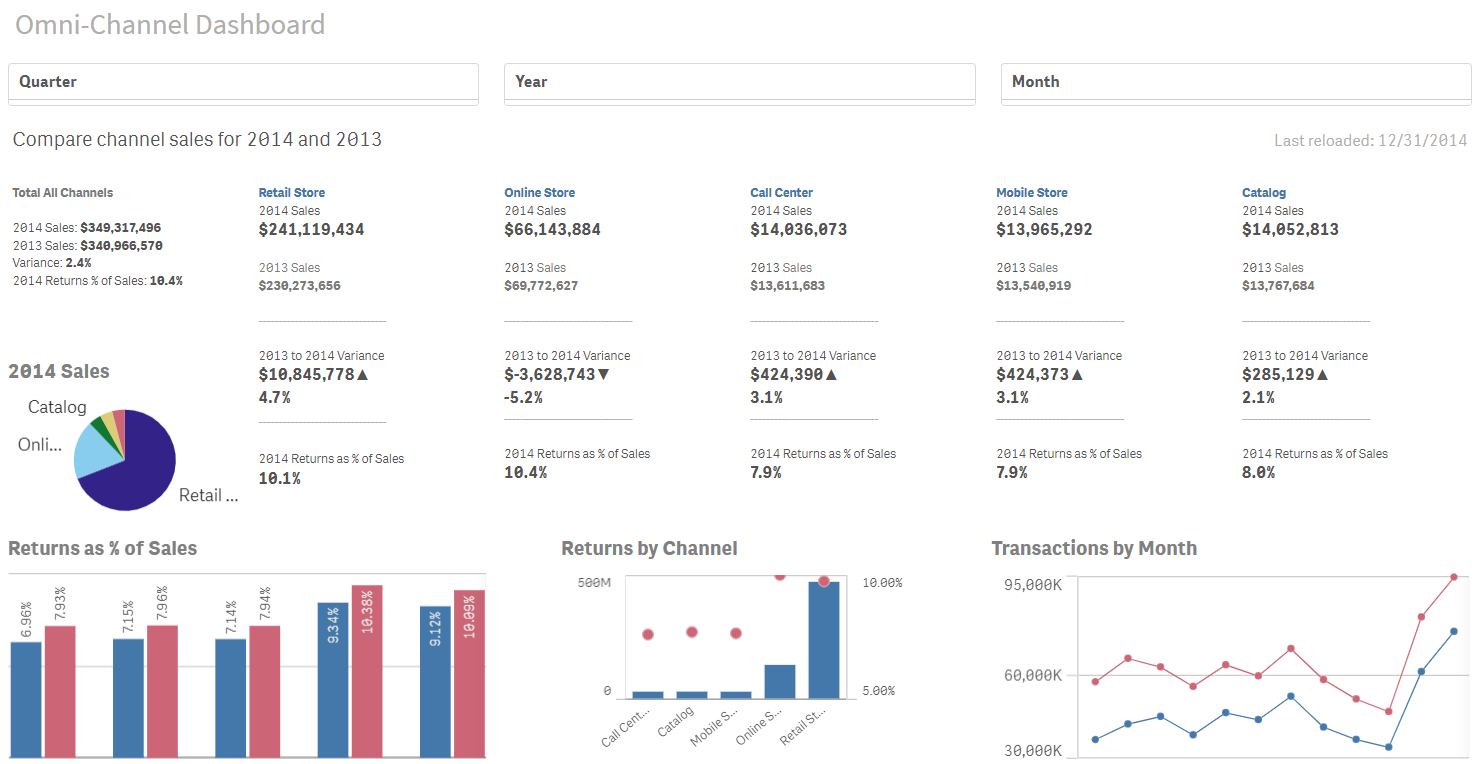
Task: Click the Mobile Store heading link
Action: (x=1031, y=193)
